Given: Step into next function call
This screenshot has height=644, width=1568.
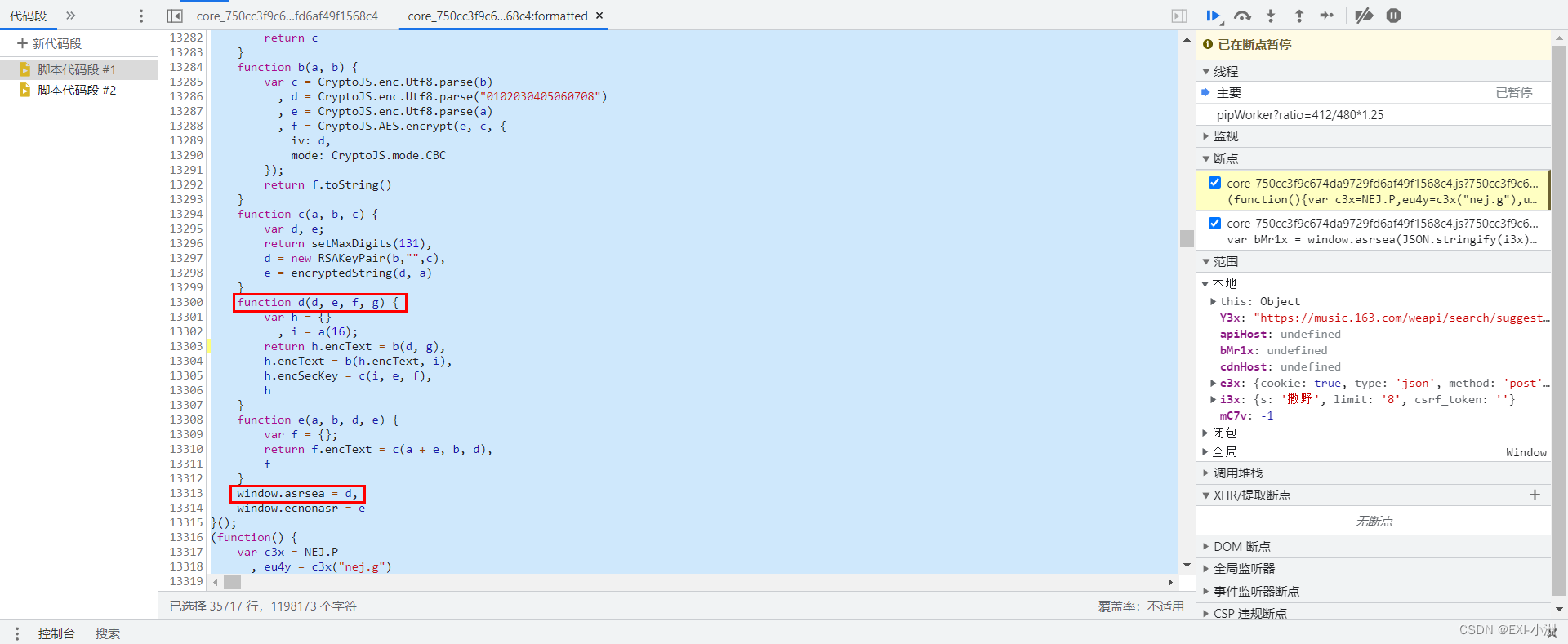Looking at the screenshot, I should click(x=1271, y=16).
